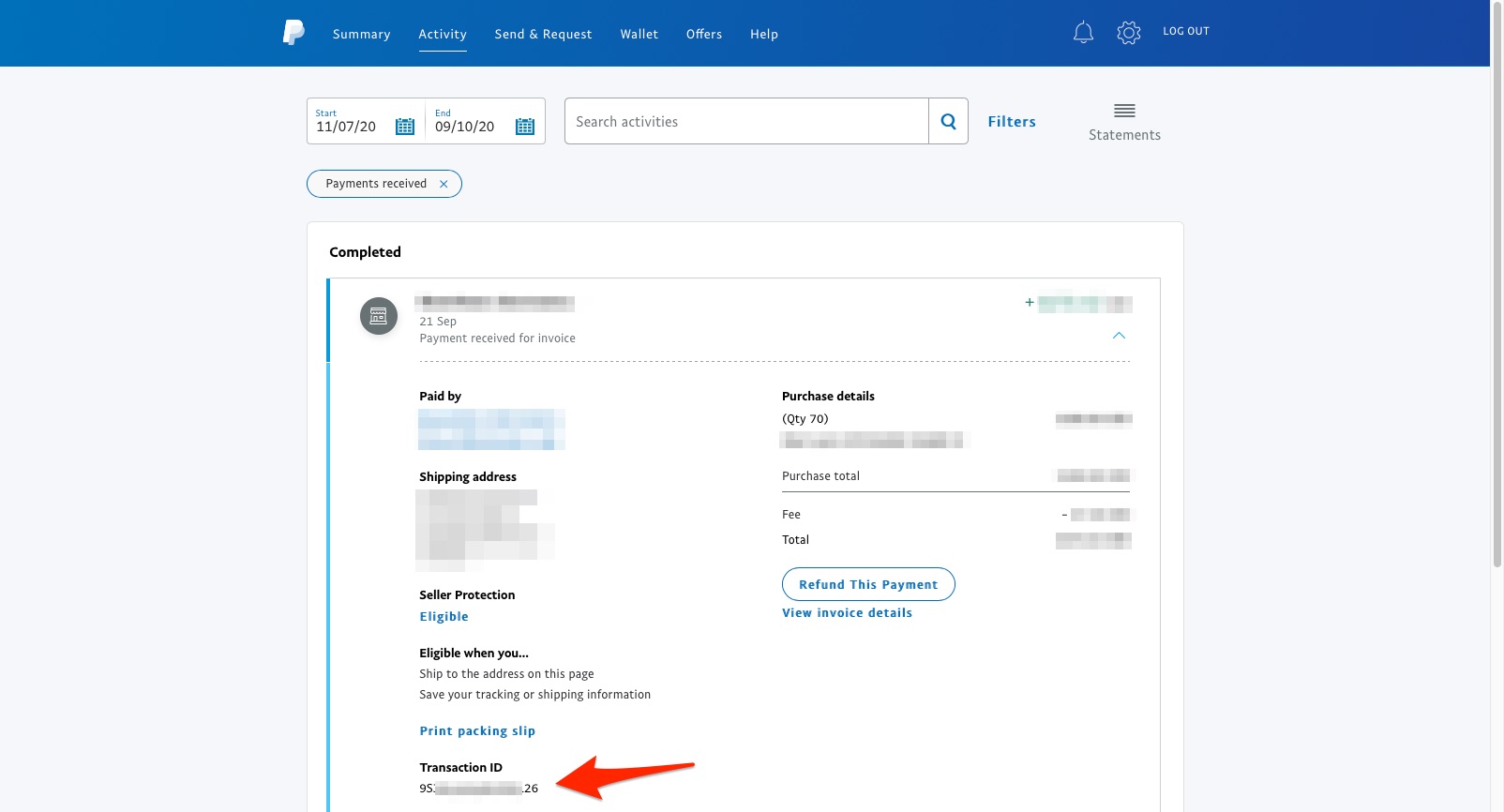Click the 'Completed' section heading
1504x812 pixels.
(365, 252)
